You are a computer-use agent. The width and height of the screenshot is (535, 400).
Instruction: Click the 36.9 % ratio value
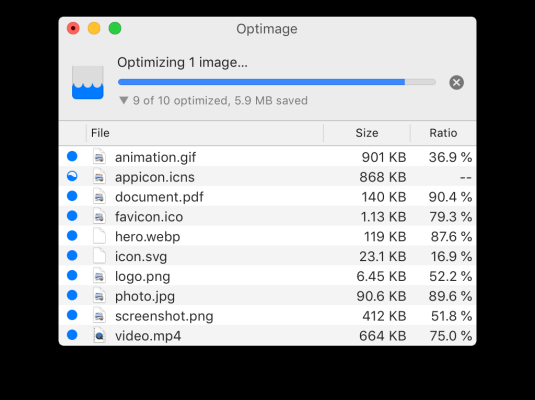coord(450,157)
